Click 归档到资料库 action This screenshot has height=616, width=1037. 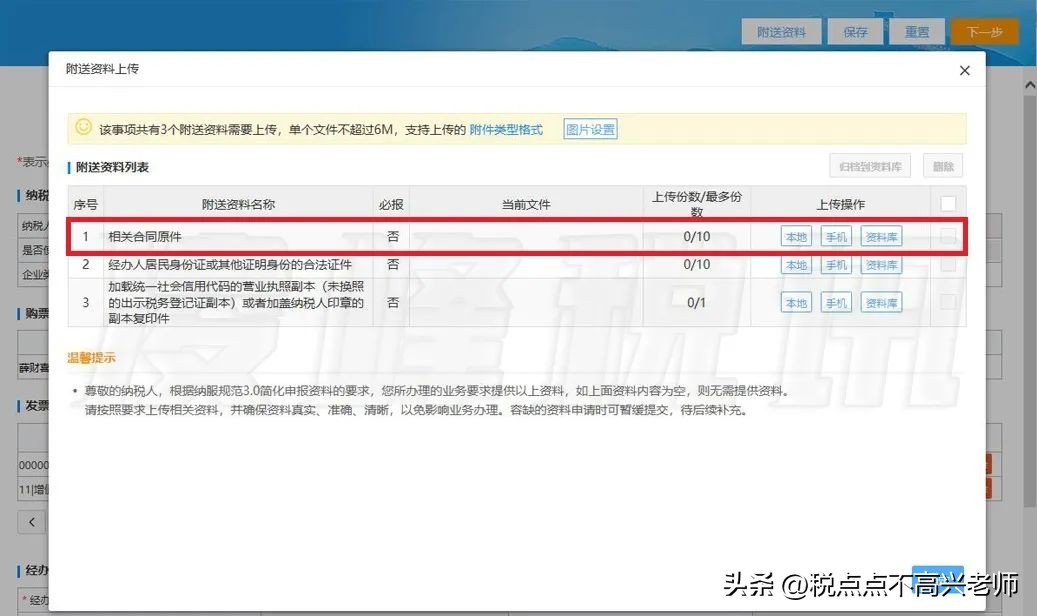point(870,166)
